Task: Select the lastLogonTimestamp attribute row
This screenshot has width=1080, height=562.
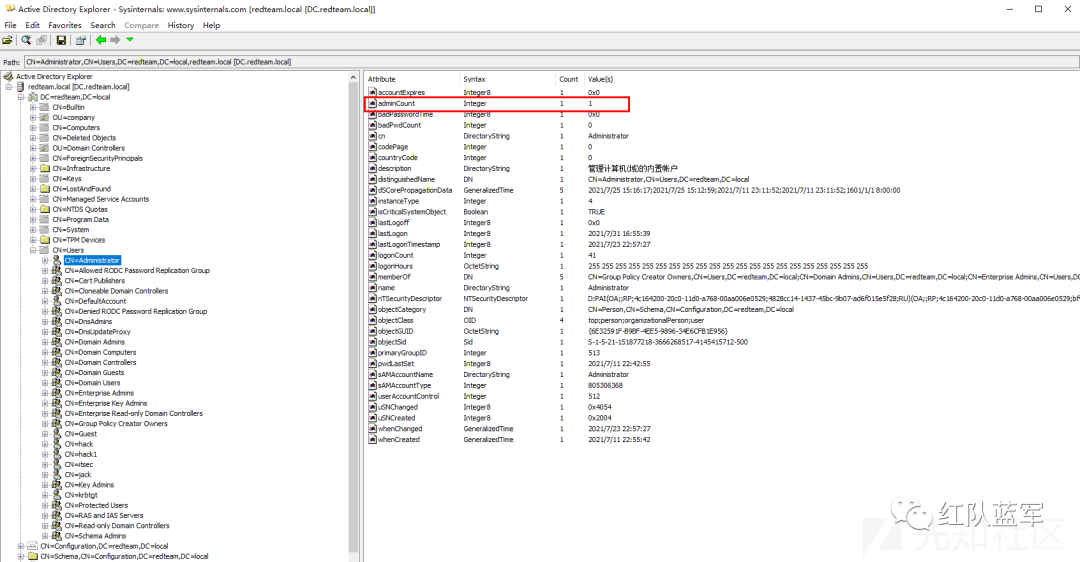Action: tap(723, 244)
